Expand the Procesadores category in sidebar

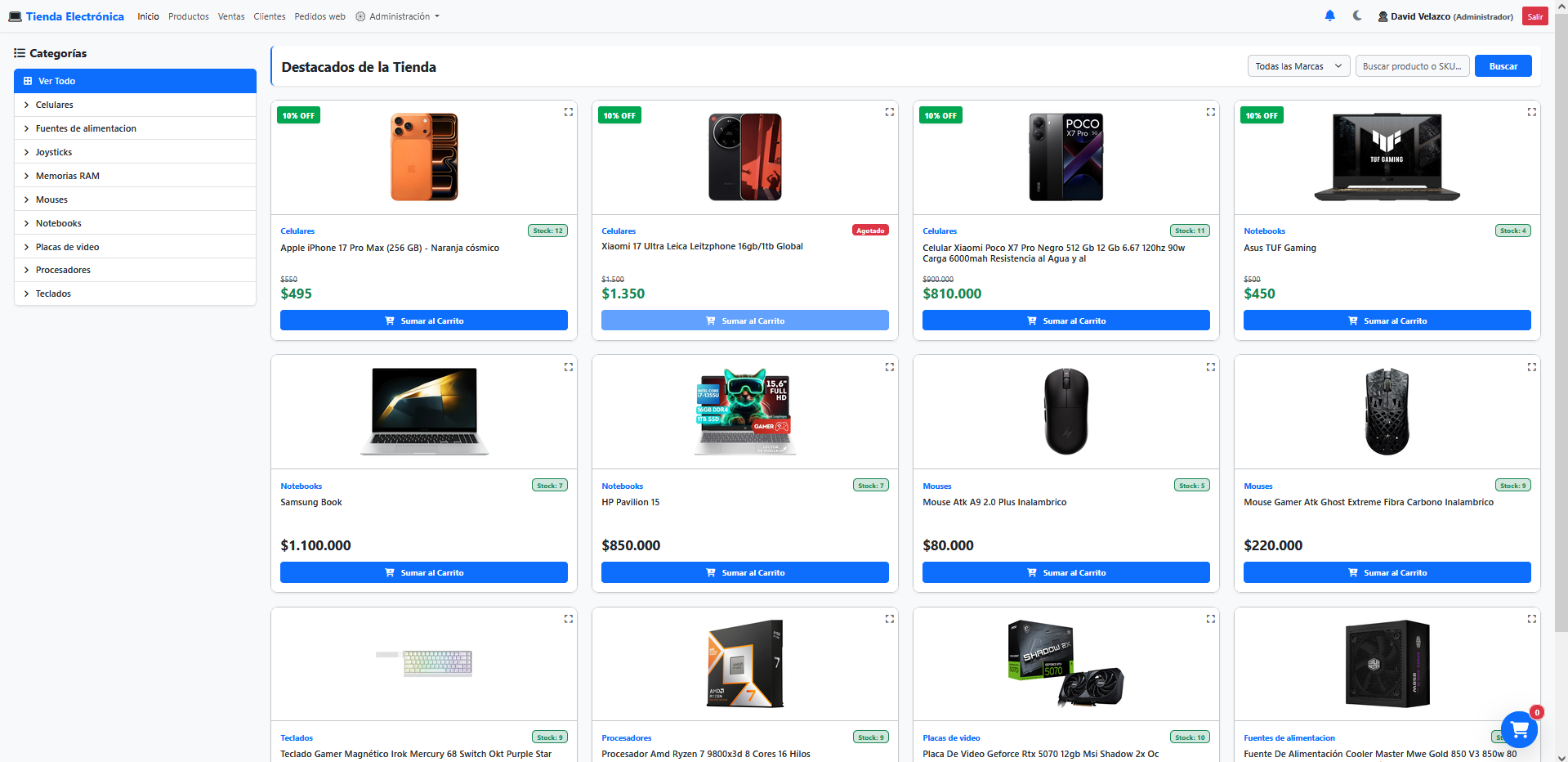pos(135,270)
